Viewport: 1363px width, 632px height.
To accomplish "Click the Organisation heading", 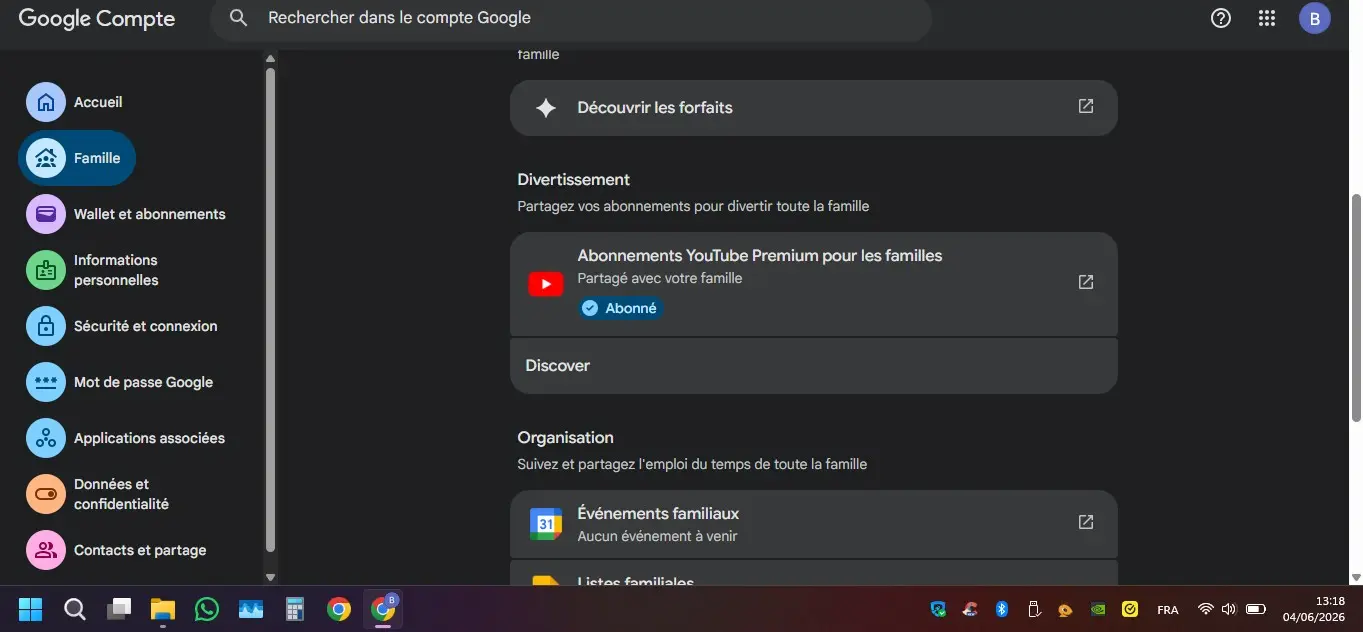I will click(565, 438).
